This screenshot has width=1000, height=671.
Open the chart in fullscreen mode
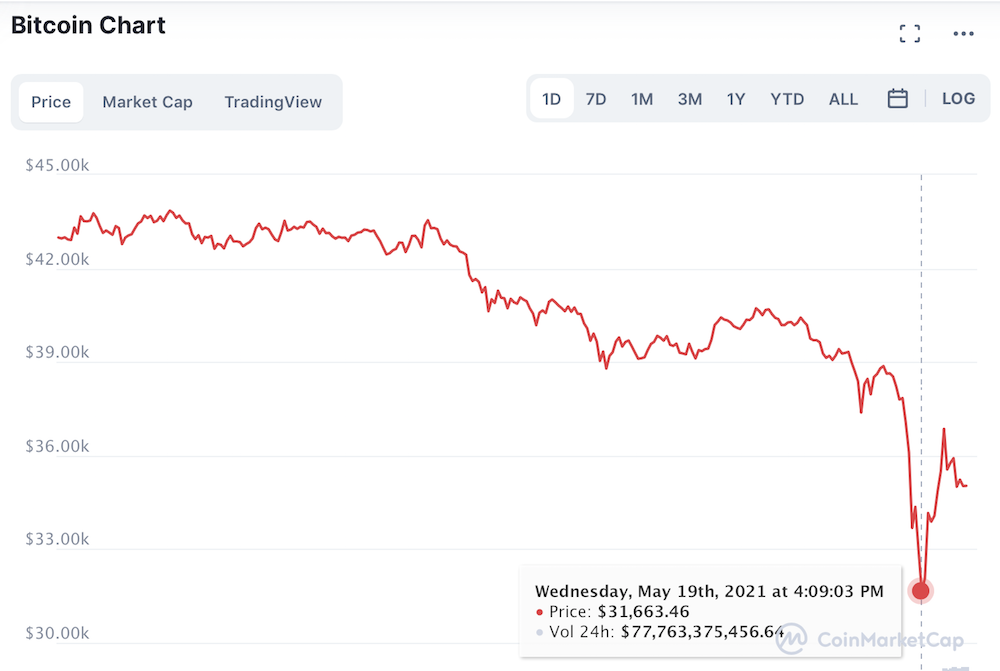coord(909,34)
